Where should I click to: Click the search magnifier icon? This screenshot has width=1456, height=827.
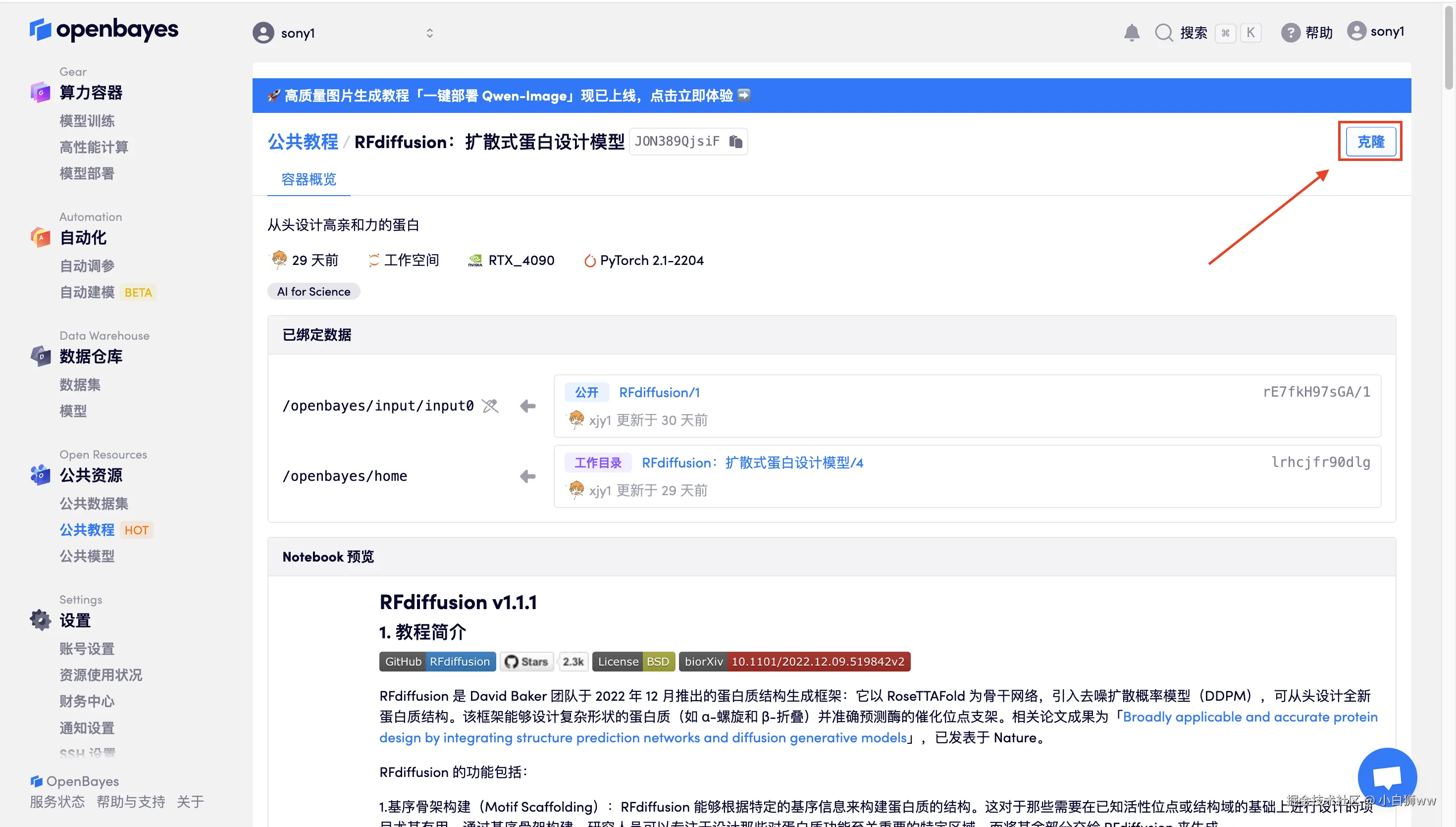click(1163, 32)
